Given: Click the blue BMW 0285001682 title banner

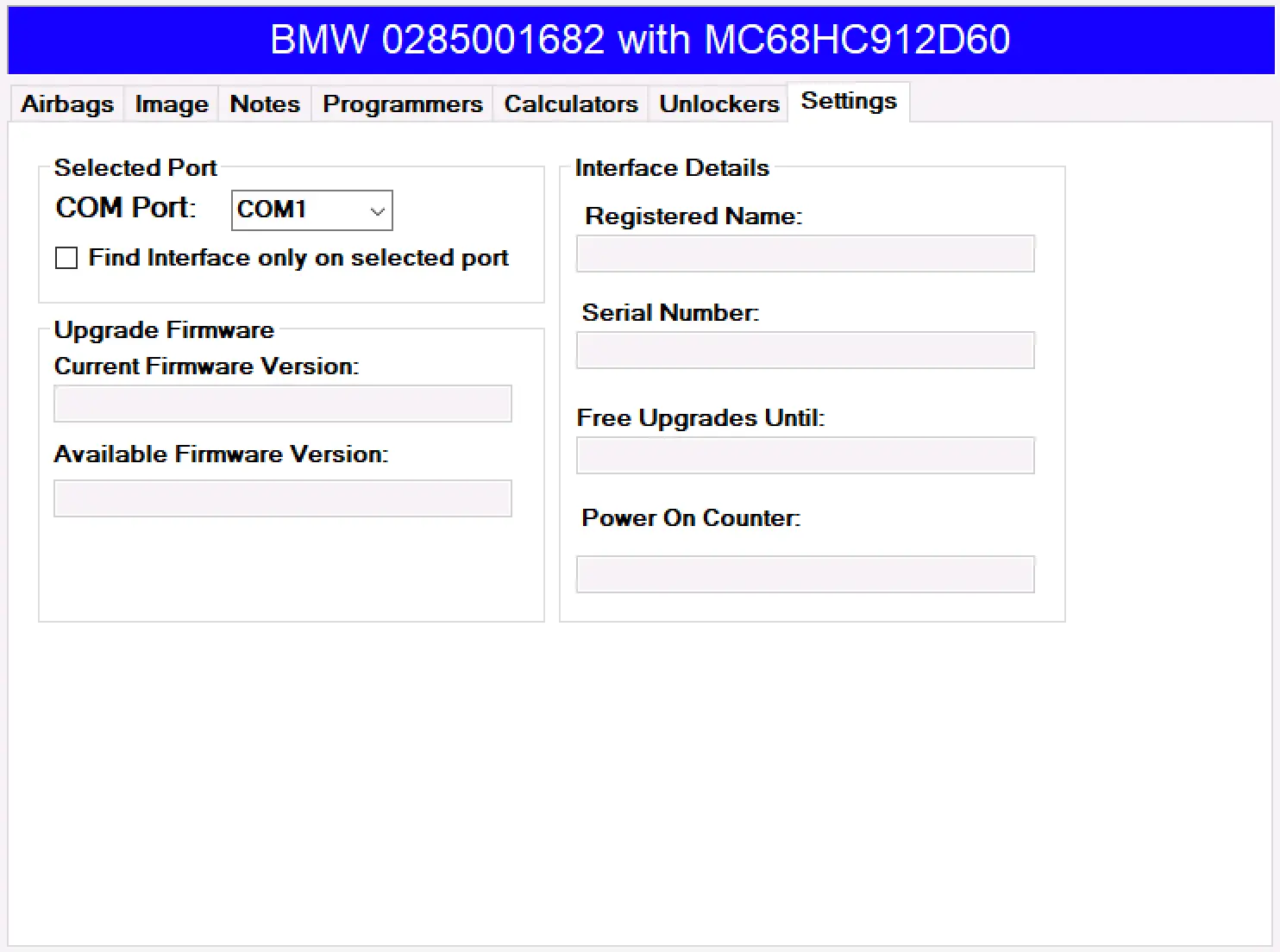Looking at the screenshot, I should click(640, 40).
